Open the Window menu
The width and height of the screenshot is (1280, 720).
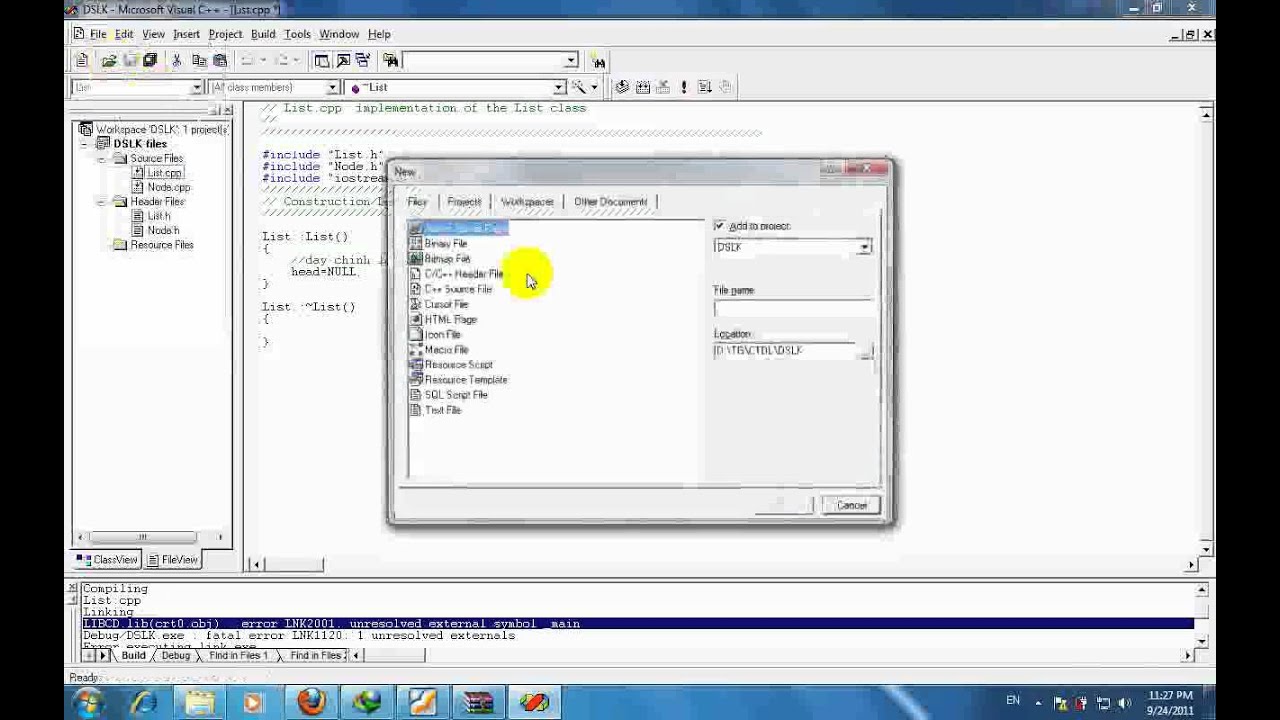click(x=339, y=34)
